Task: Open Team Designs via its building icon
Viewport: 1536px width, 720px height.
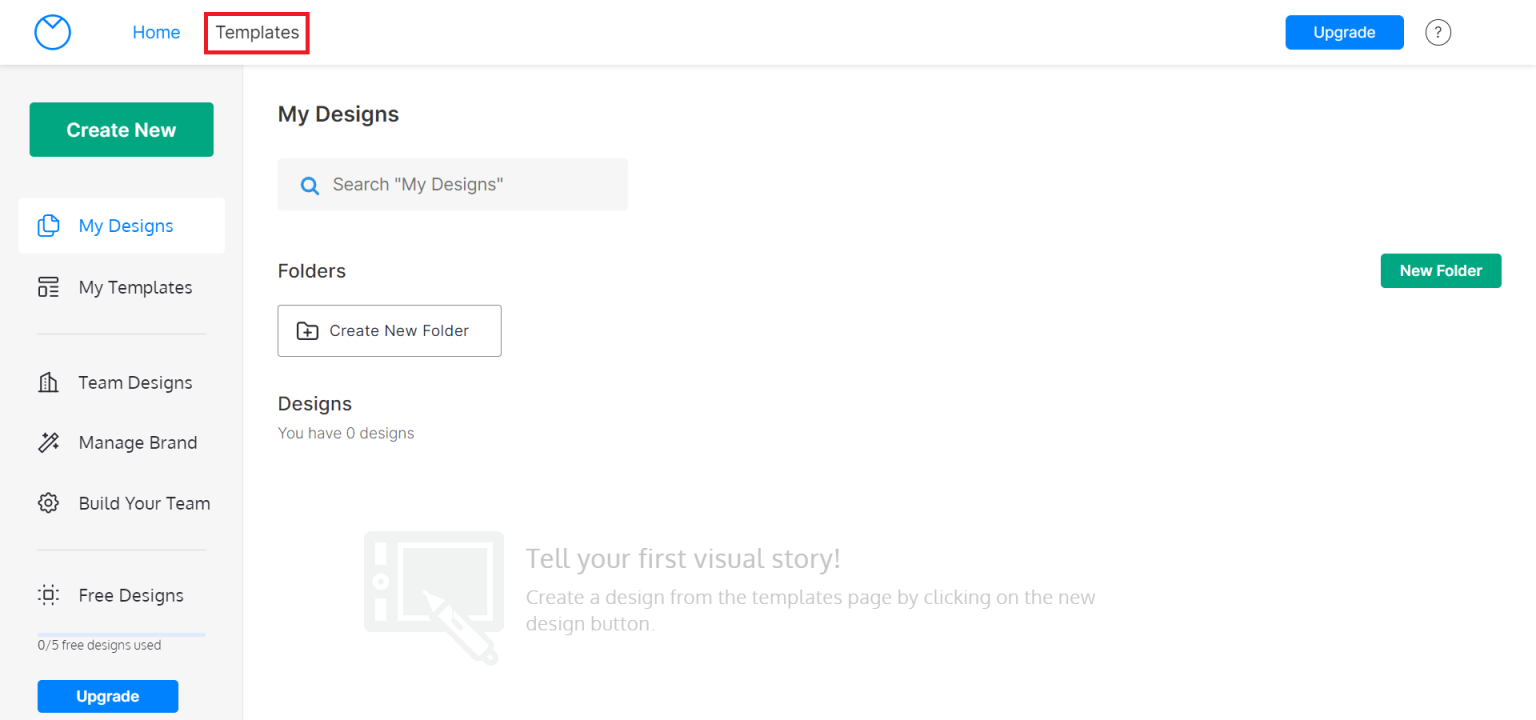Action: [48, 382]
